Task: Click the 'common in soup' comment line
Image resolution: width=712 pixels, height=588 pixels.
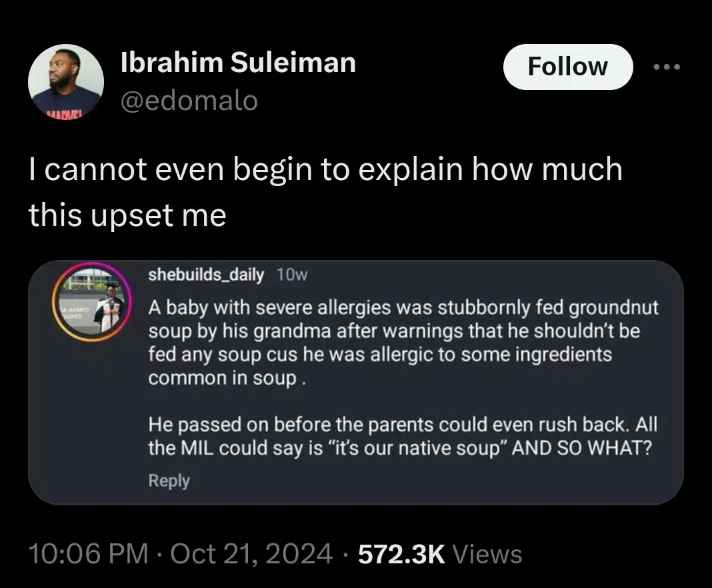Action: (x=227, y=378)
